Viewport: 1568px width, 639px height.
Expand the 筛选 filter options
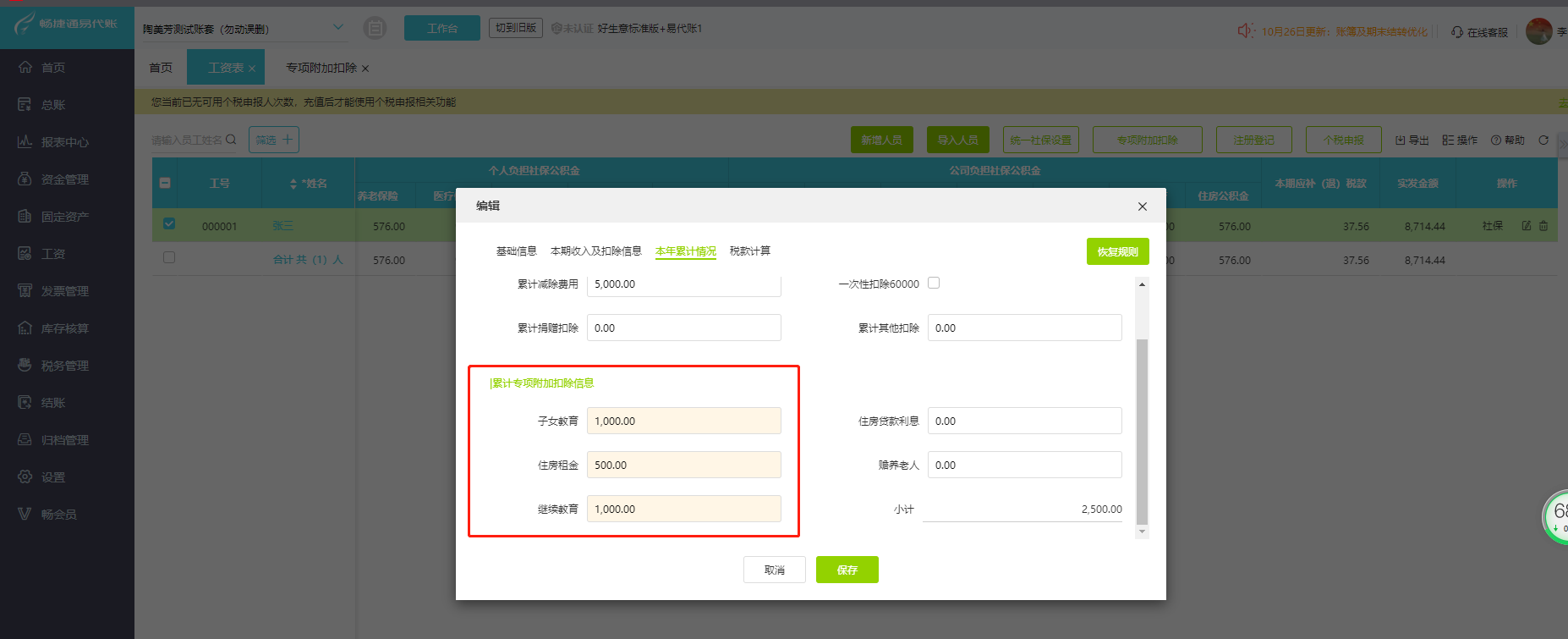point(274,140)
